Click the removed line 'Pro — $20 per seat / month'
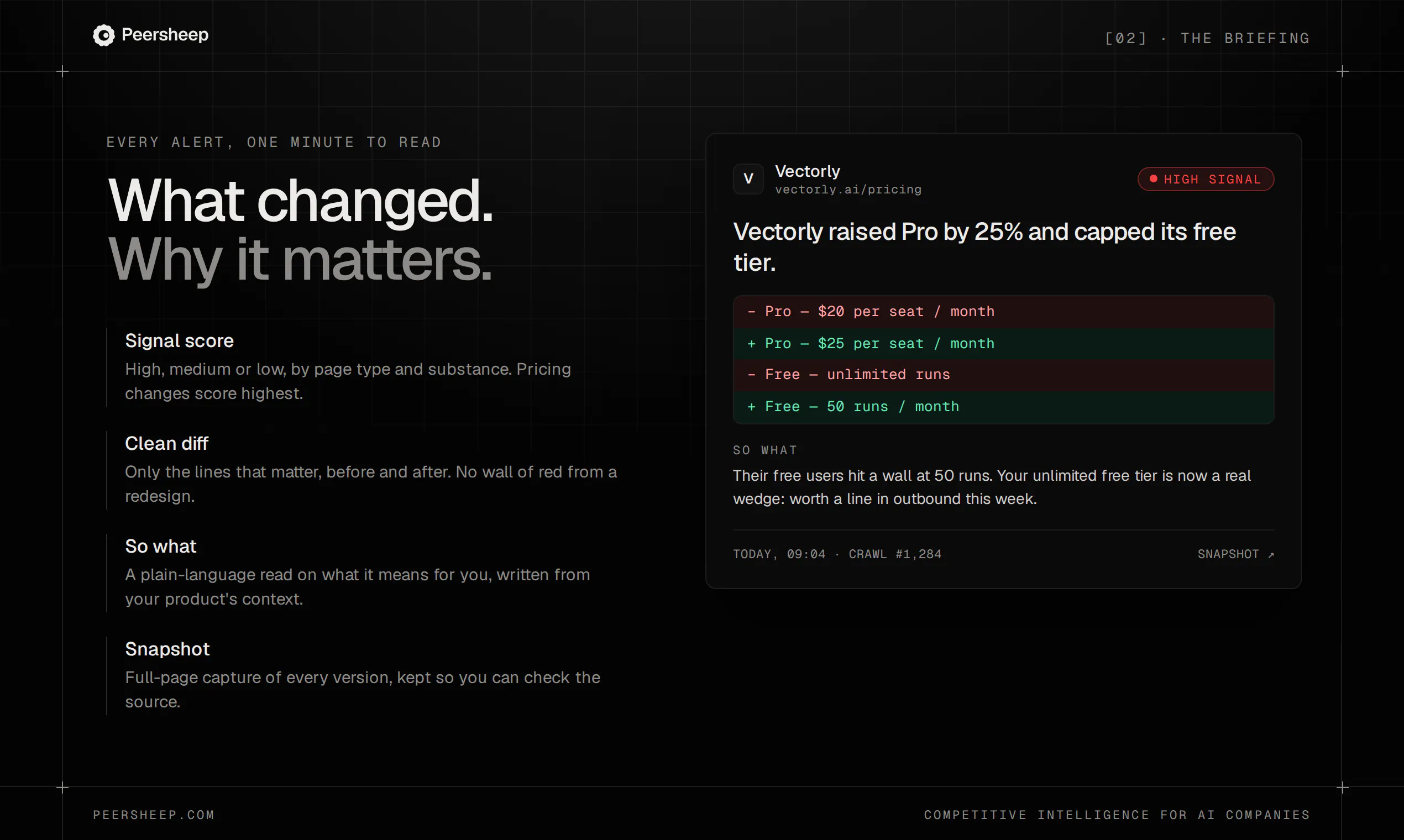This screenshot has width=1404, height=840. (x=1003, y=311)
